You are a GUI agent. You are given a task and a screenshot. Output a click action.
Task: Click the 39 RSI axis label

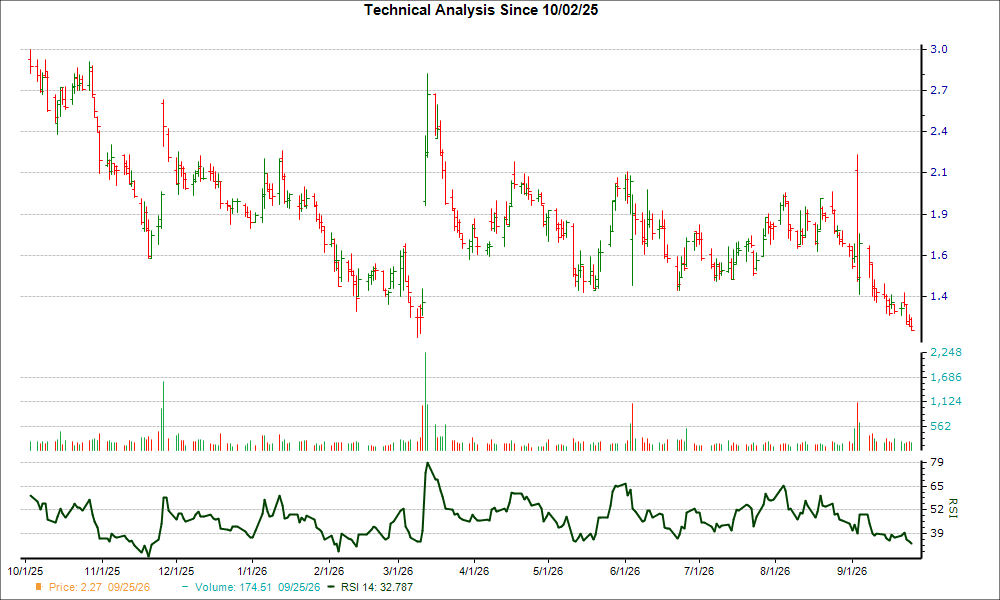[x=937, y=533]
